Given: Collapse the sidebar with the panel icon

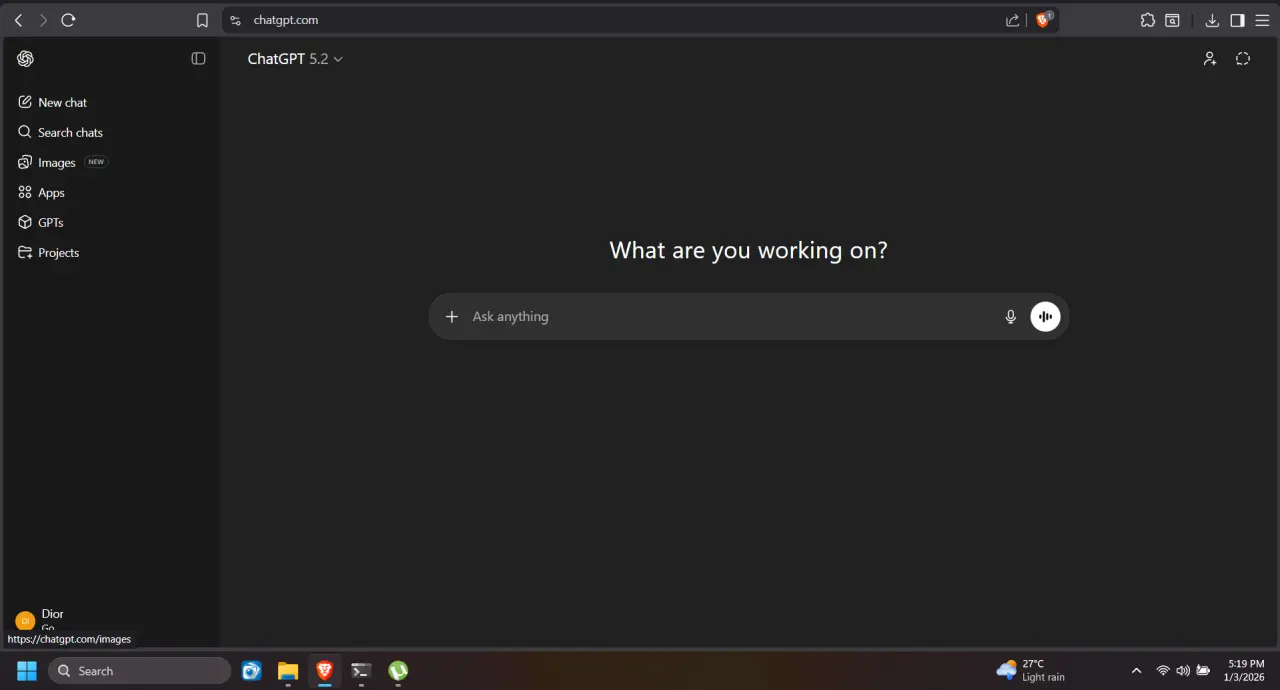Looking at the screenshot, I should click(x=198, y=59).
